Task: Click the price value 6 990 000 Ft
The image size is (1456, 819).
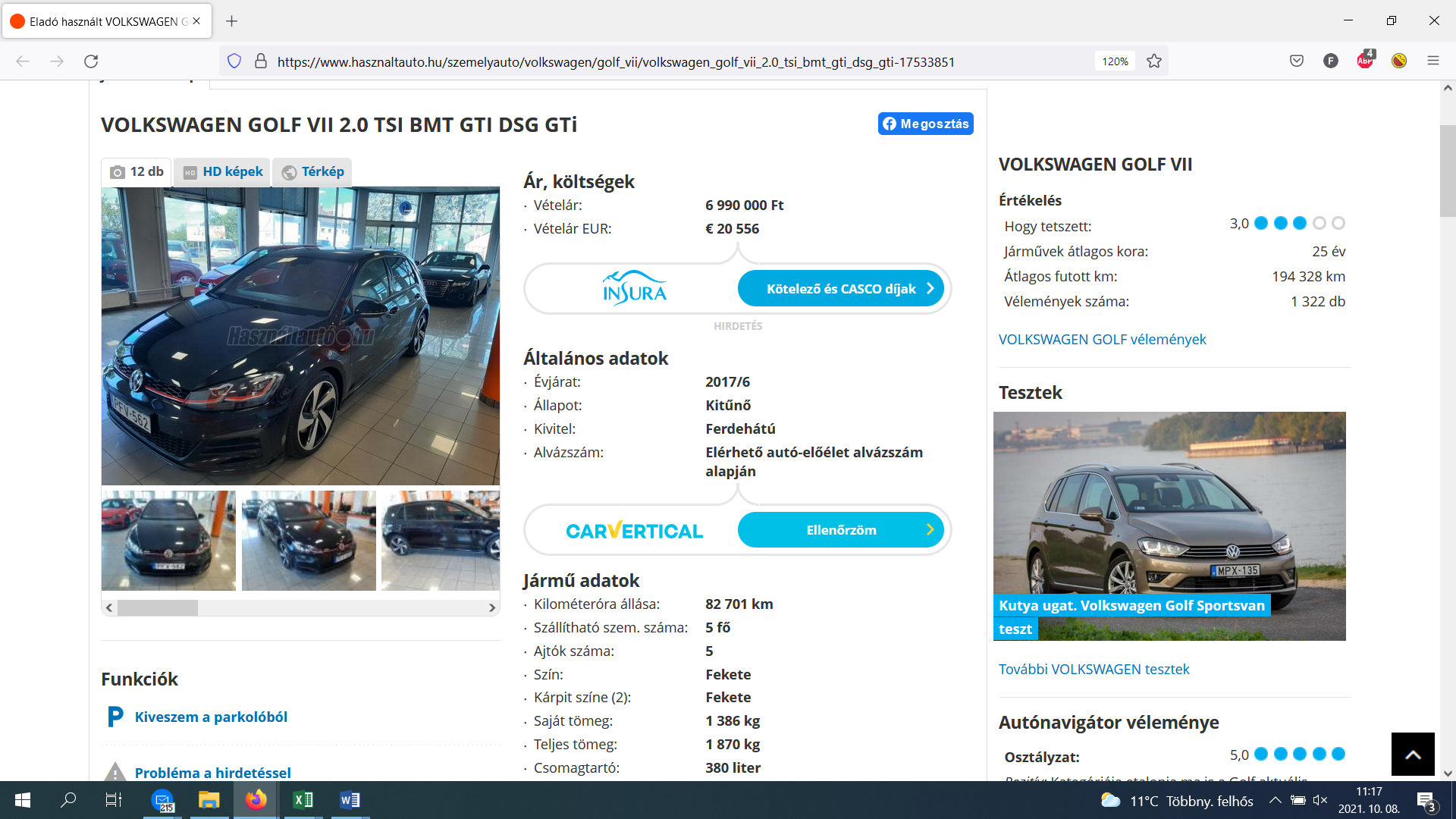Action: click(744, 205)
